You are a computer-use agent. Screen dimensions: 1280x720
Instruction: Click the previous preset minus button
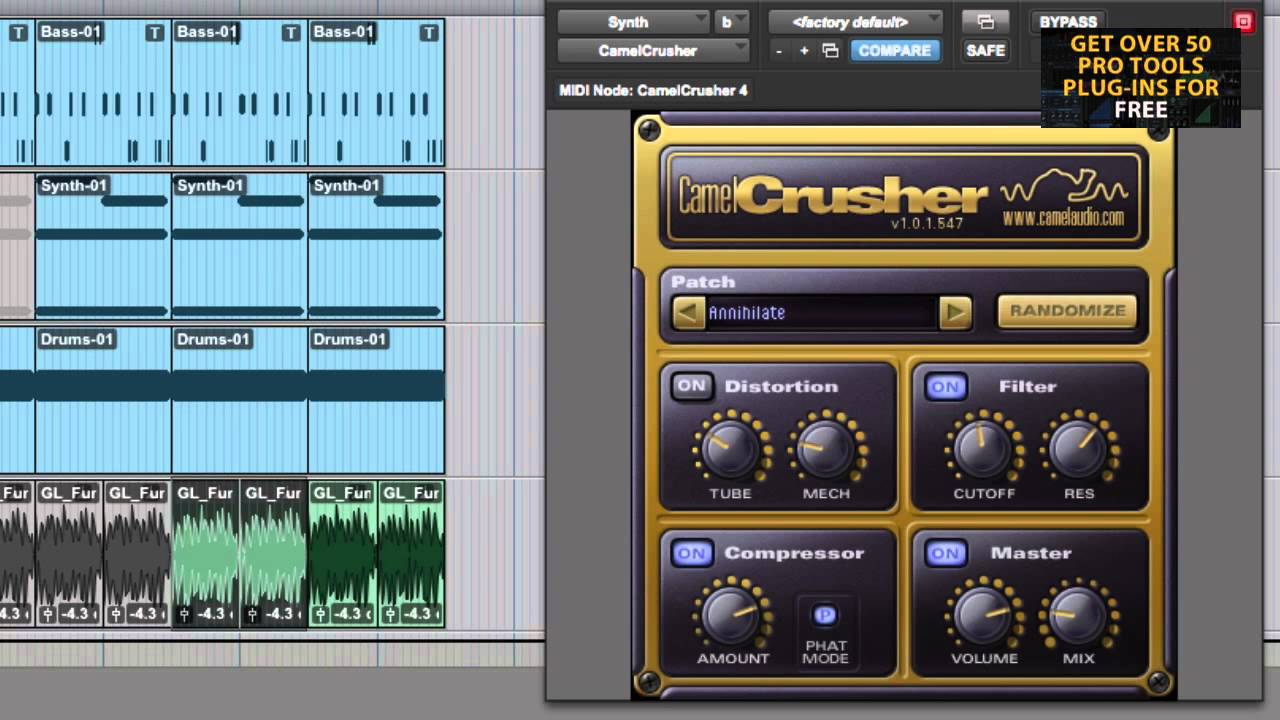pyautogui.click(x=779, y=50)
